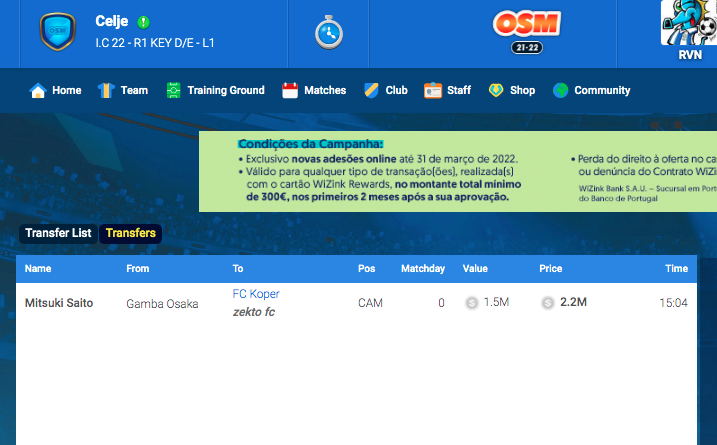Switch to the Transfer List tab

[58, 233]
